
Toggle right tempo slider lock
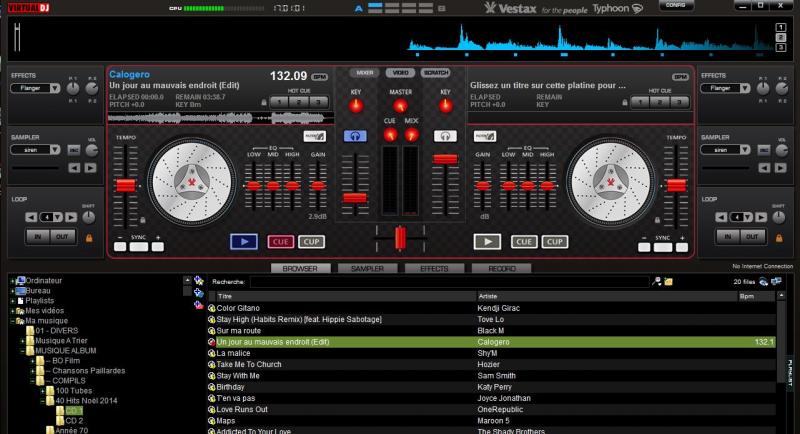coord(657,220)
